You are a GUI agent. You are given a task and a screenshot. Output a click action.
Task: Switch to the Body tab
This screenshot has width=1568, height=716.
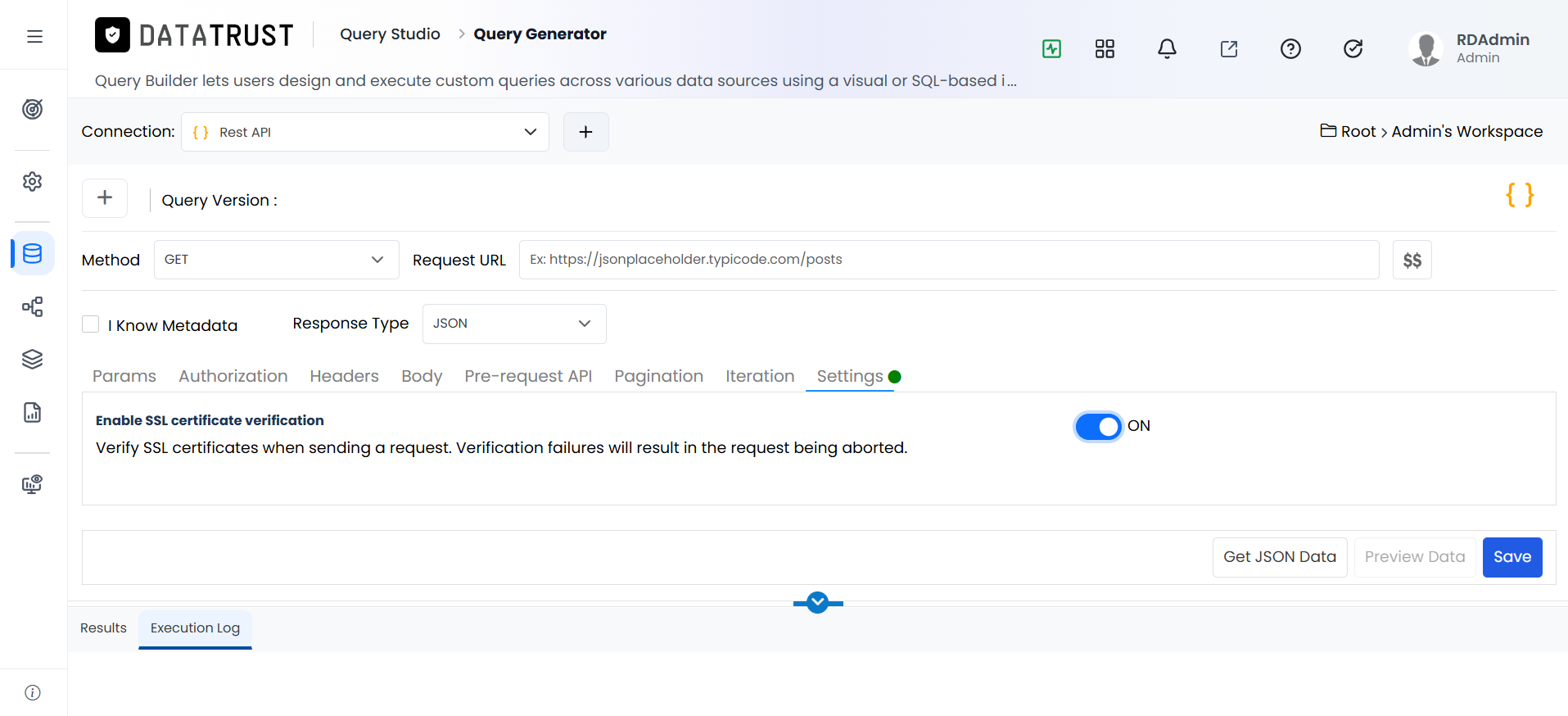422,376
